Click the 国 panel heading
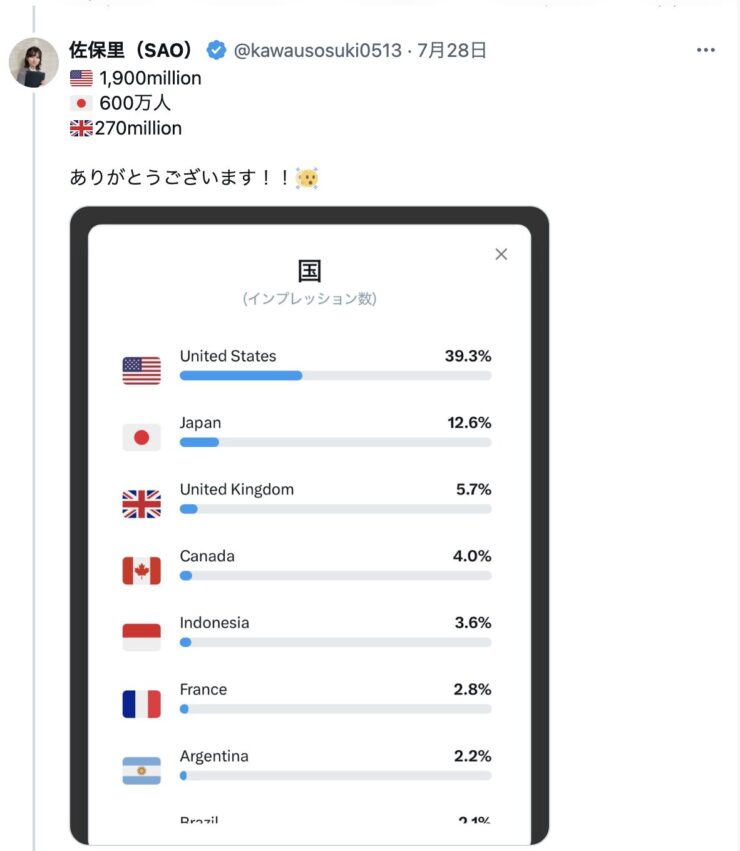The width and height of the screenshot is (740, 851). [x=309, y=271]
